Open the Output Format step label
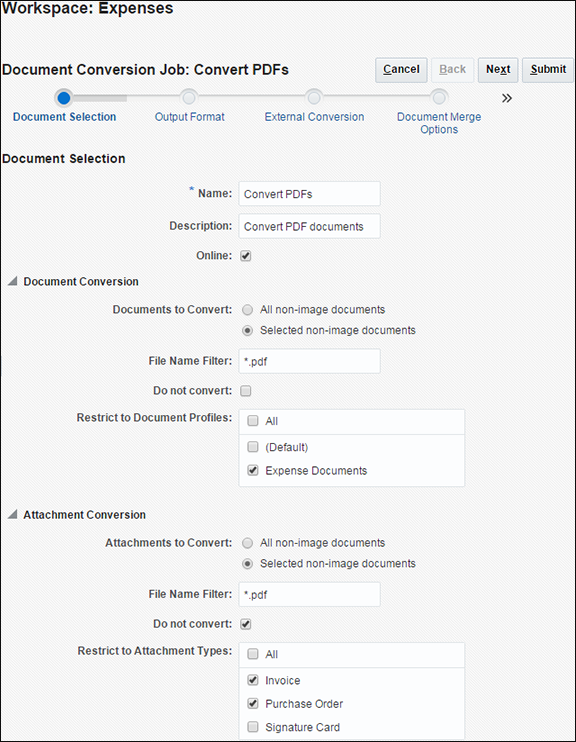Viewport: 576px width, 742px height. point(189,117)
